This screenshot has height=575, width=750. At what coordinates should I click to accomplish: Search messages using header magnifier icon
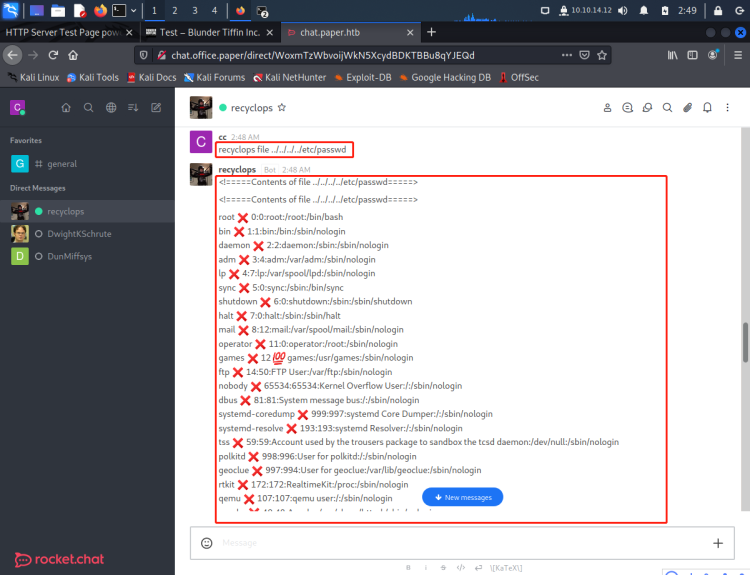(x=667, y=108)
